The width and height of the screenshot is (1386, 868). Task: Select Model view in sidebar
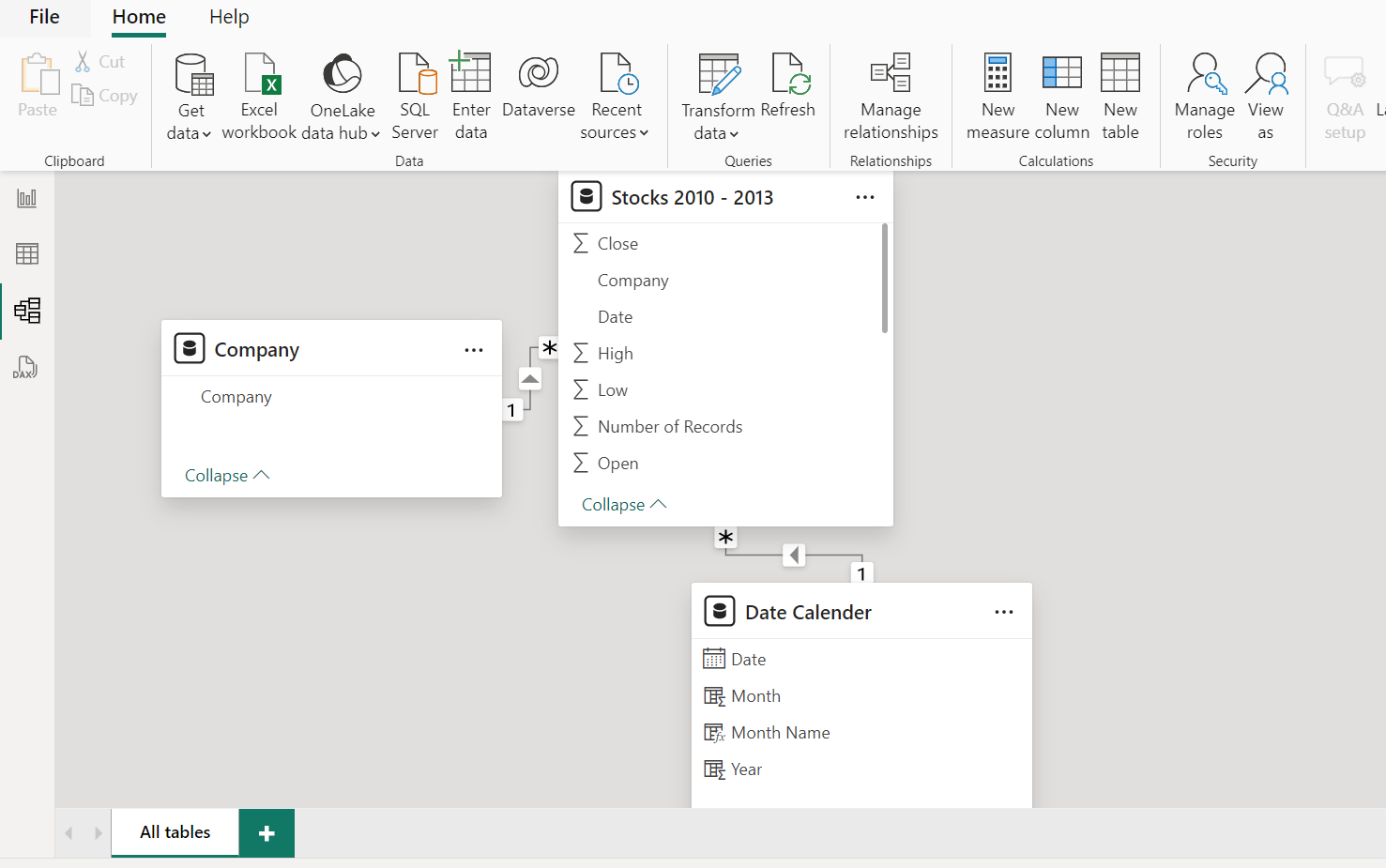[27, 311]
